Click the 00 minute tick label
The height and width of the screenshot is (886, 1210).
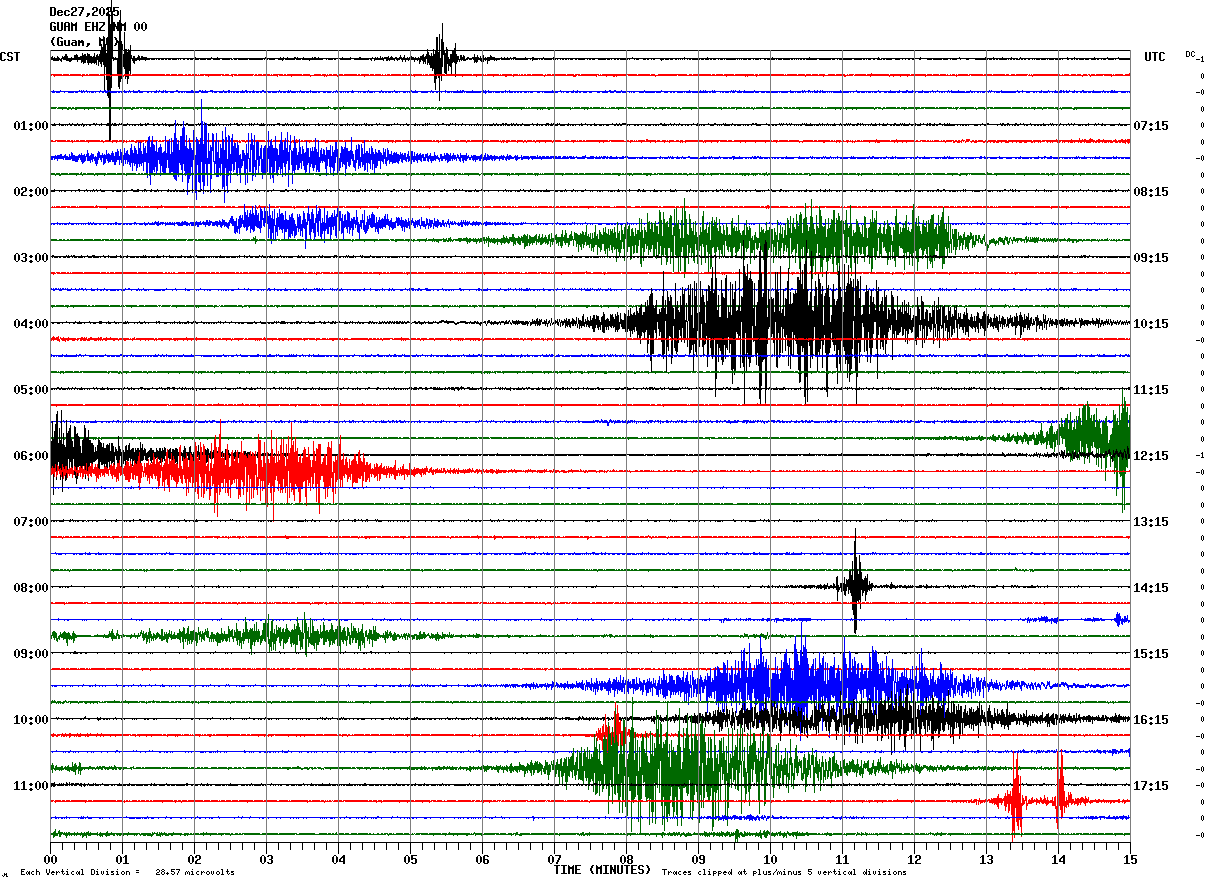coord(50,859)
